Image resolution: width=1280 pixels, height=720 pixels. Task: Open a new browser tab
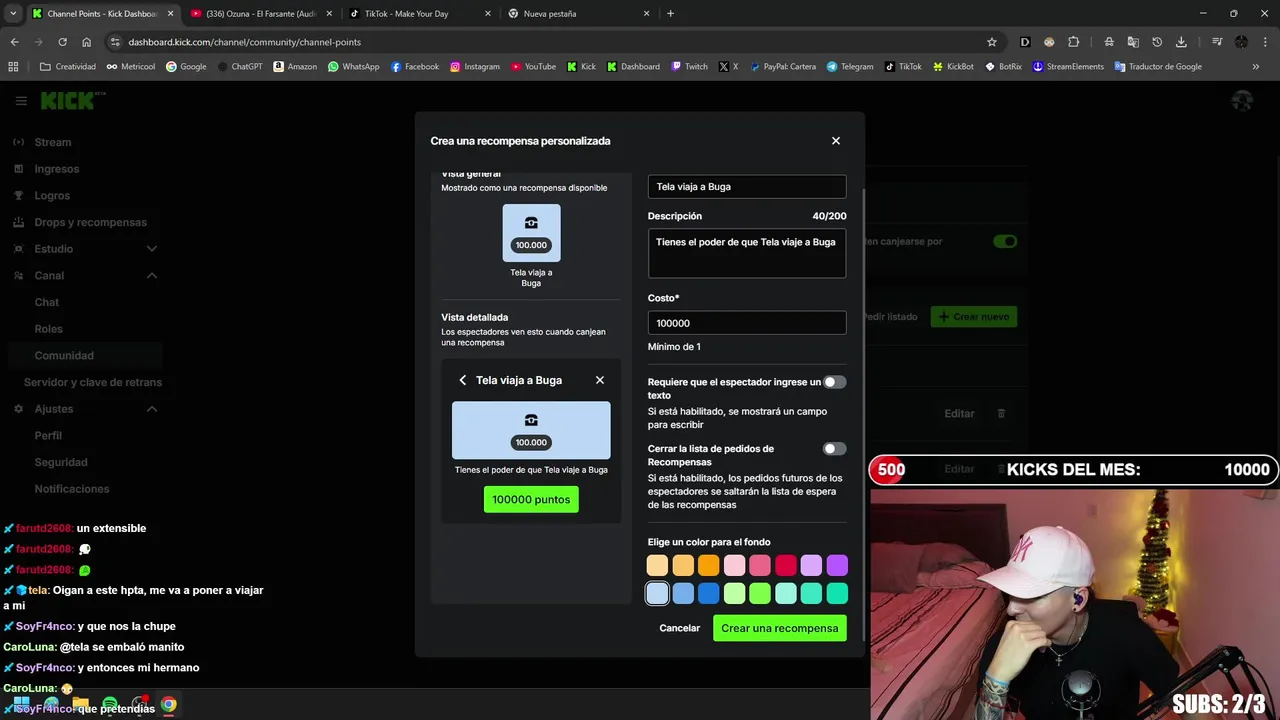pos(670,14)
